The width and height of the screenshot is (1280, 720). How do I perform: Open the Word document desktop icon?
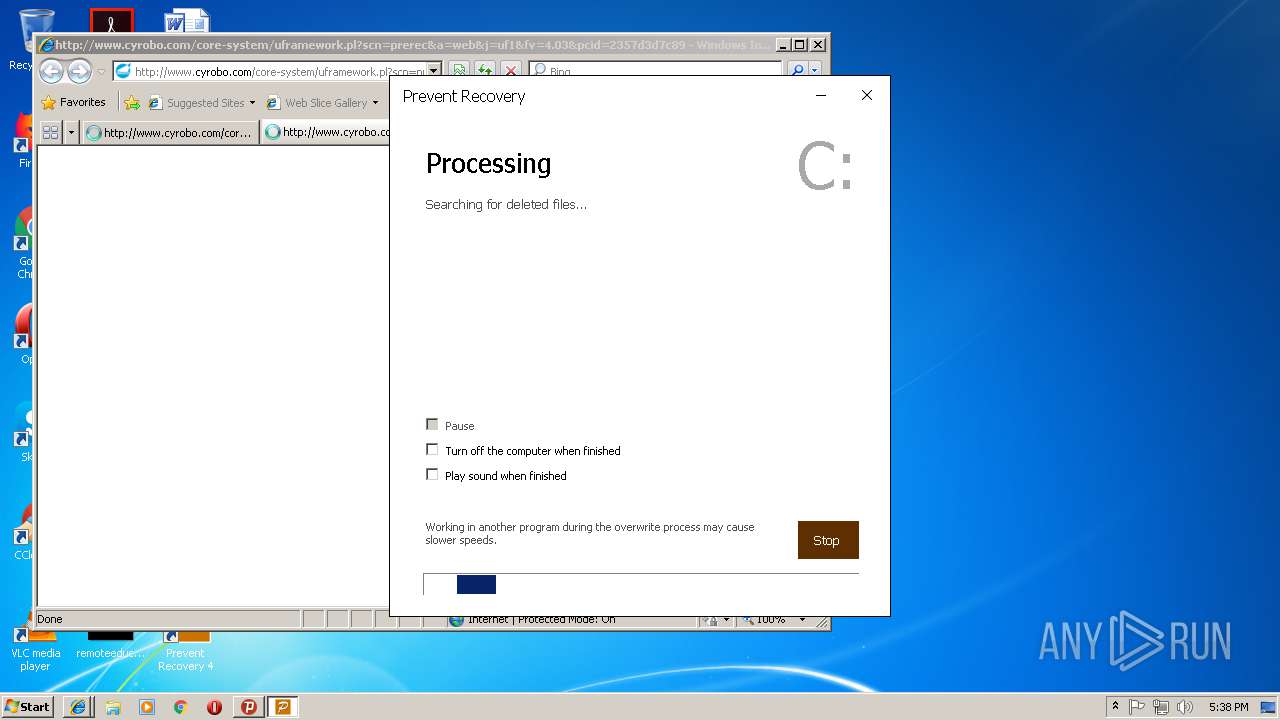coord(186,21)
